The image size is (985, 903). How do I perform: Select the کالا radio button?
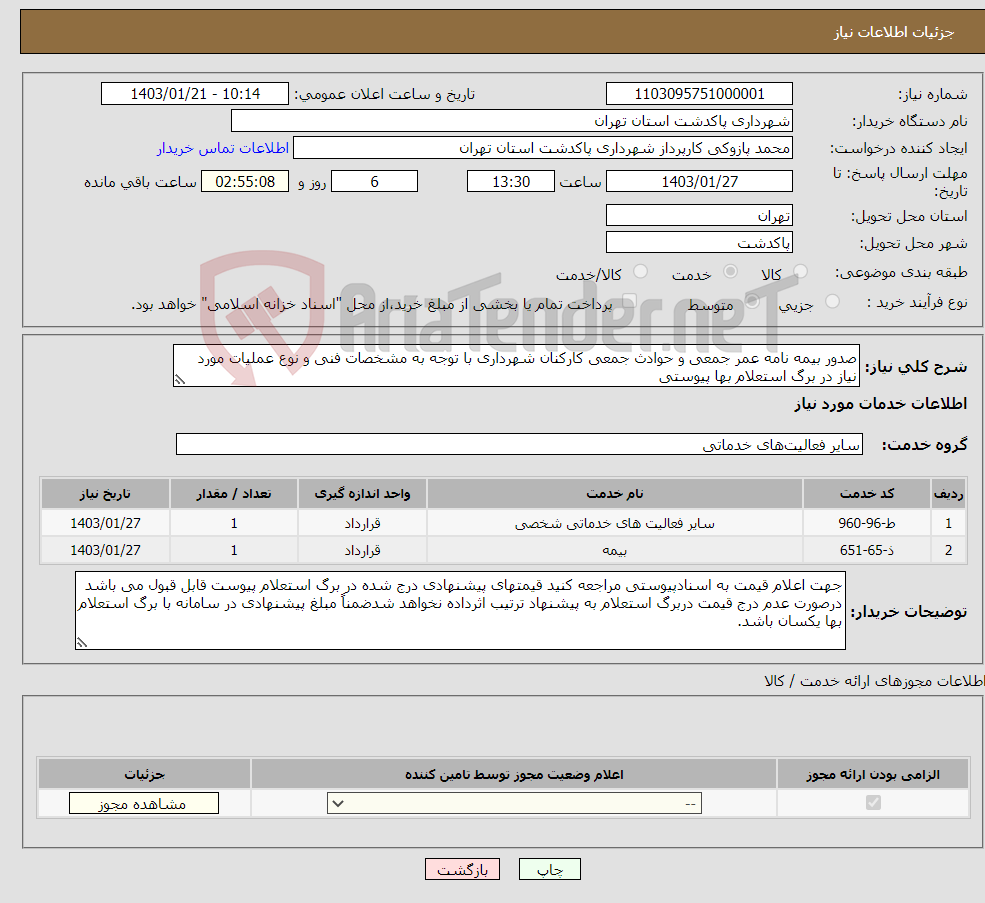click(800, 271)
